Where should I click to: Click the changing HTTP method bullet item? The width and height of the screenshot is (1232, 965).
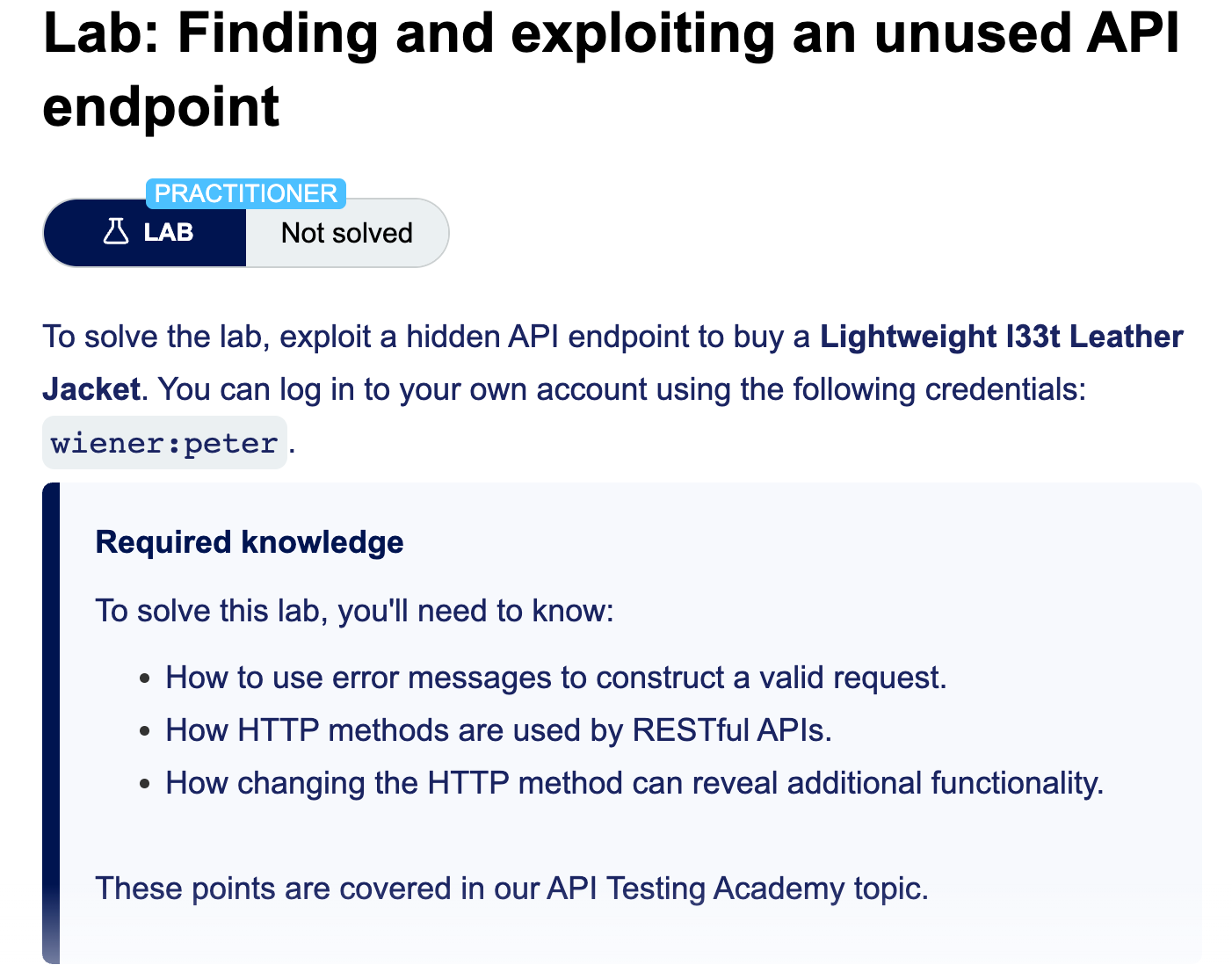click(x=634, y=783)
